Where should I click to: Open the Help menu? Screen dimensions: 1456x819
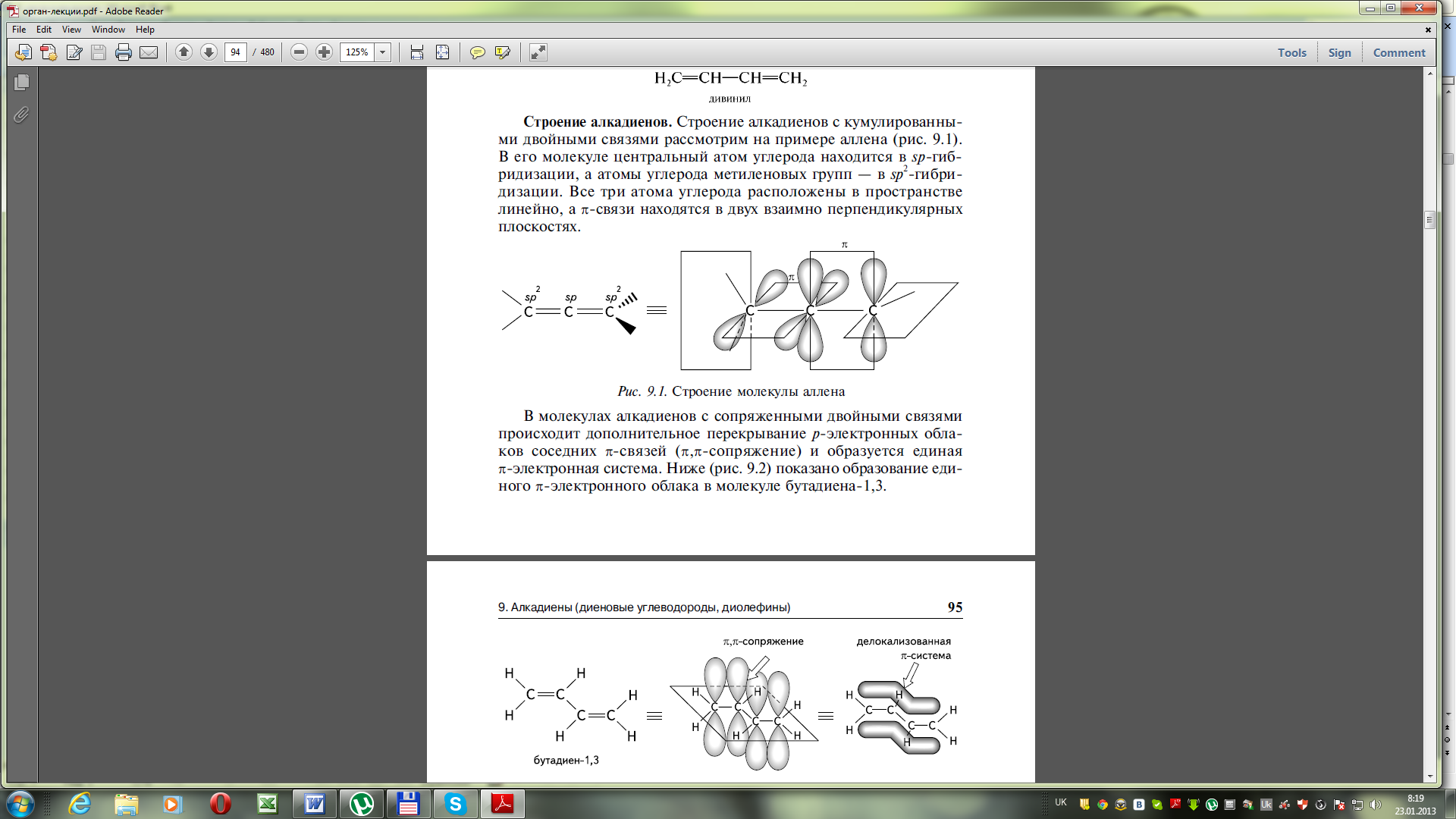pos(145,30)
